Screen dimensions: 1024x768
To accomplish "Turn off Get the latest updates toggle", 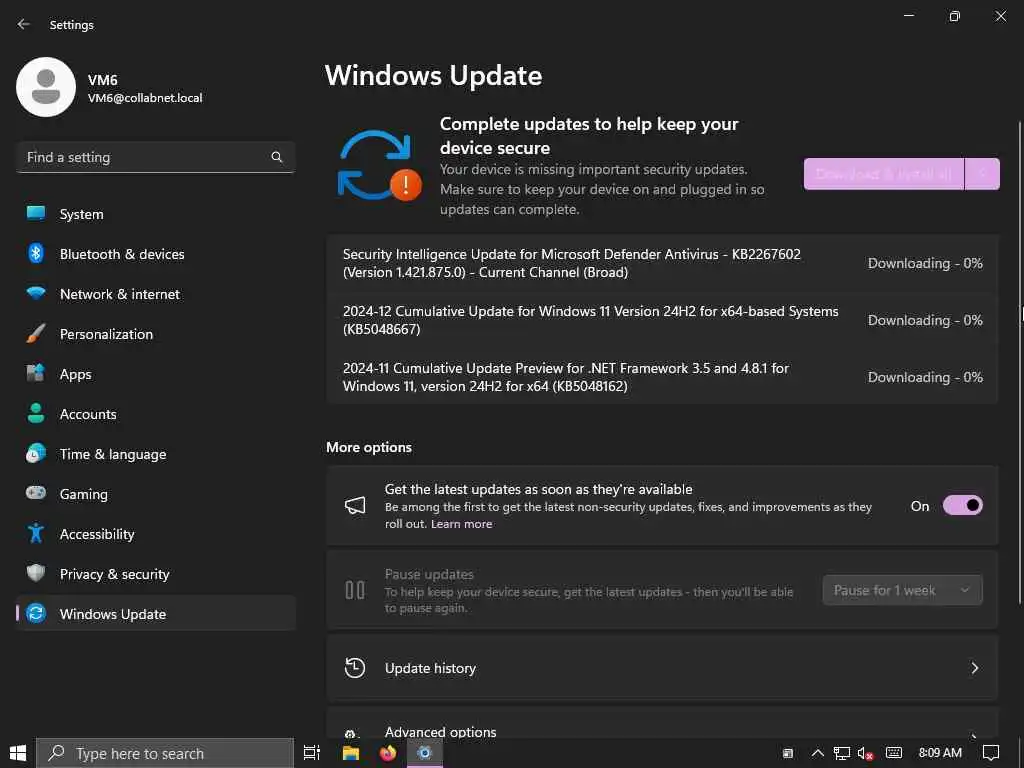I will click(963, 505).
